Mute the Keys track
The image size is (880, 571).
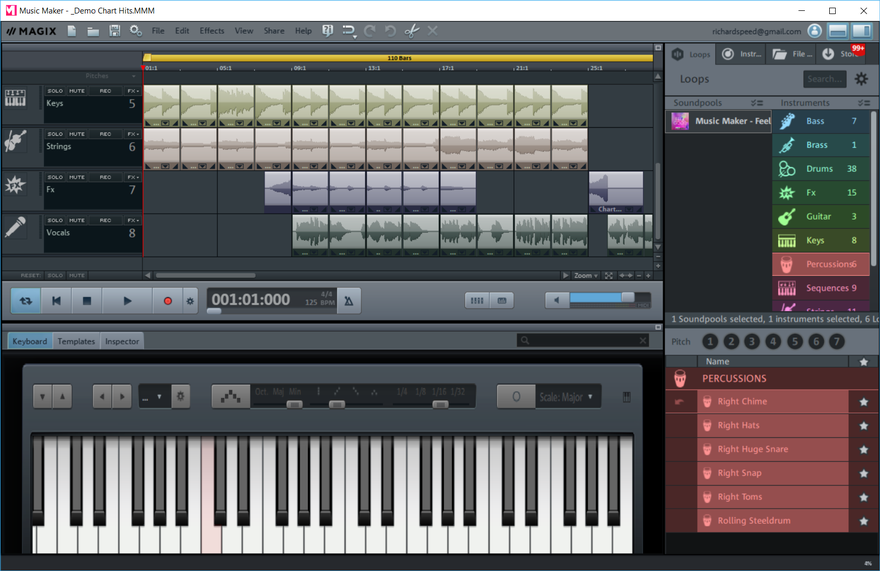pyautogui.click(x=77, y=91)
